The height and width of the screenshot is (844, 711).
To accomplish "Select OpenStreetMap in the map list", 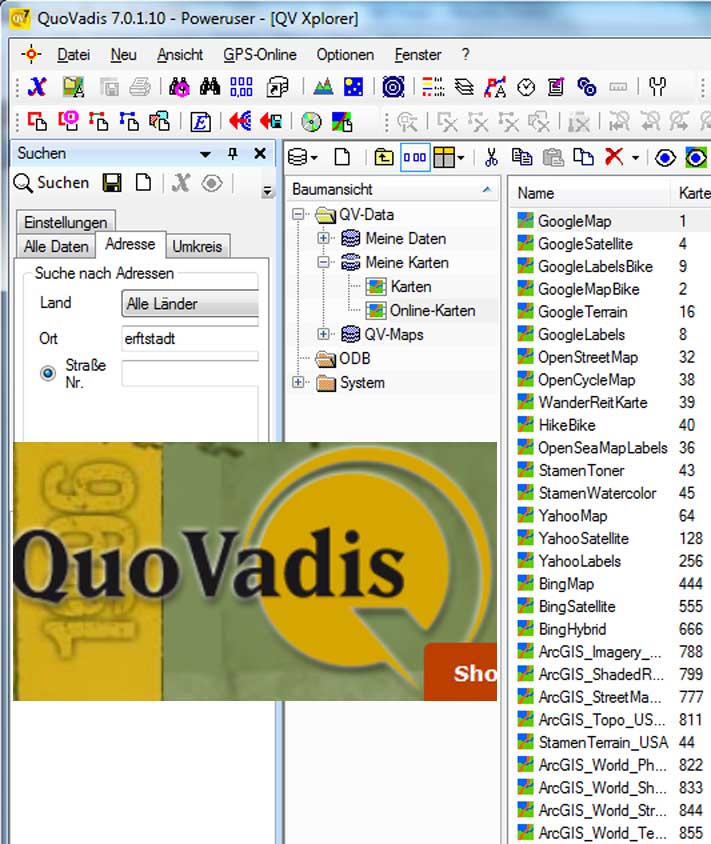I will [586, 357].
